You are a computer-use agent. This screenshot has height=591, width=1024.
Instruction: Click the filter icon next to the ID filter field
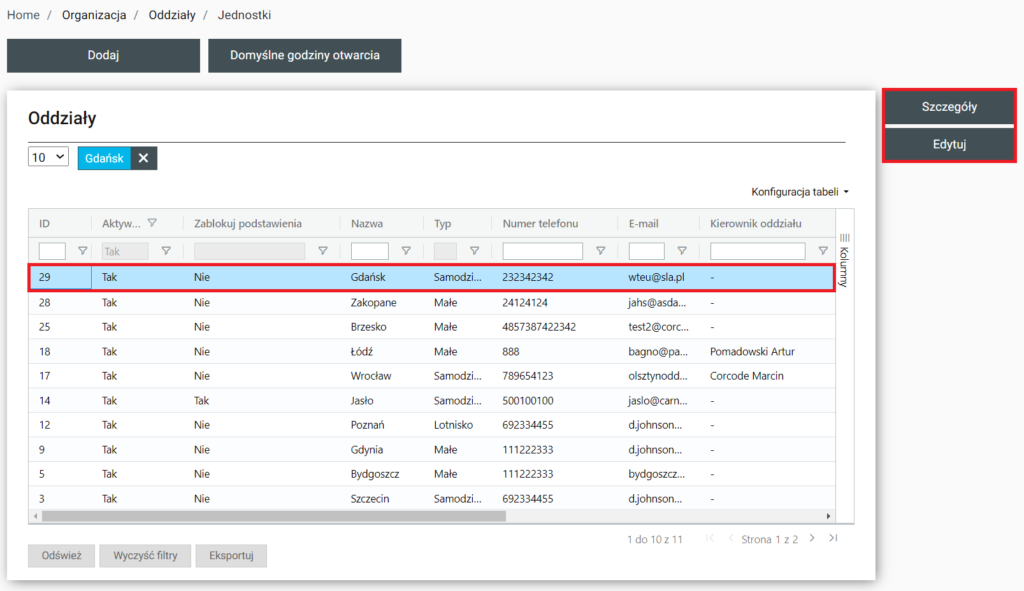(83, 252)
